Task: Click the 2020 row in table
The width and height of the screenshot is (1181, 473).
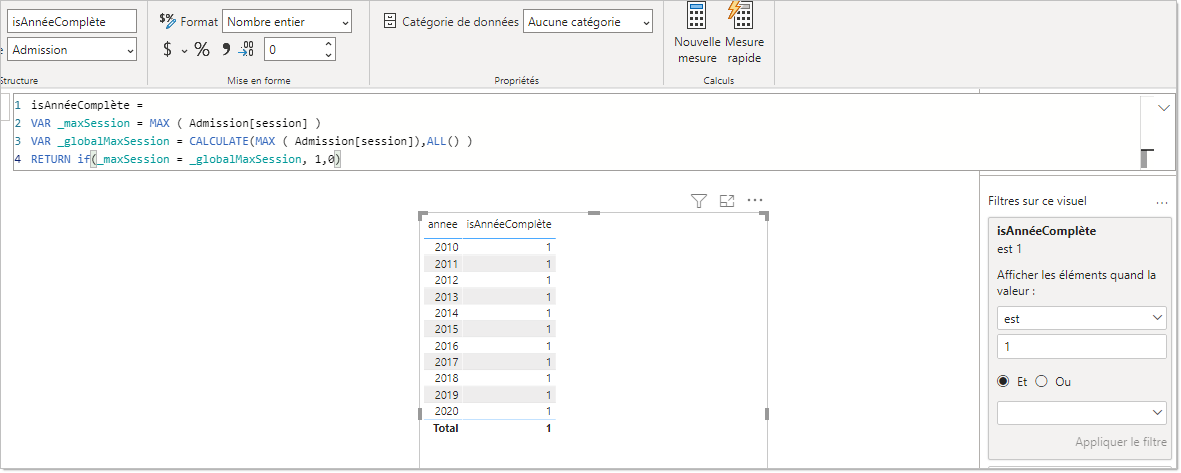Action: (490, 411)
